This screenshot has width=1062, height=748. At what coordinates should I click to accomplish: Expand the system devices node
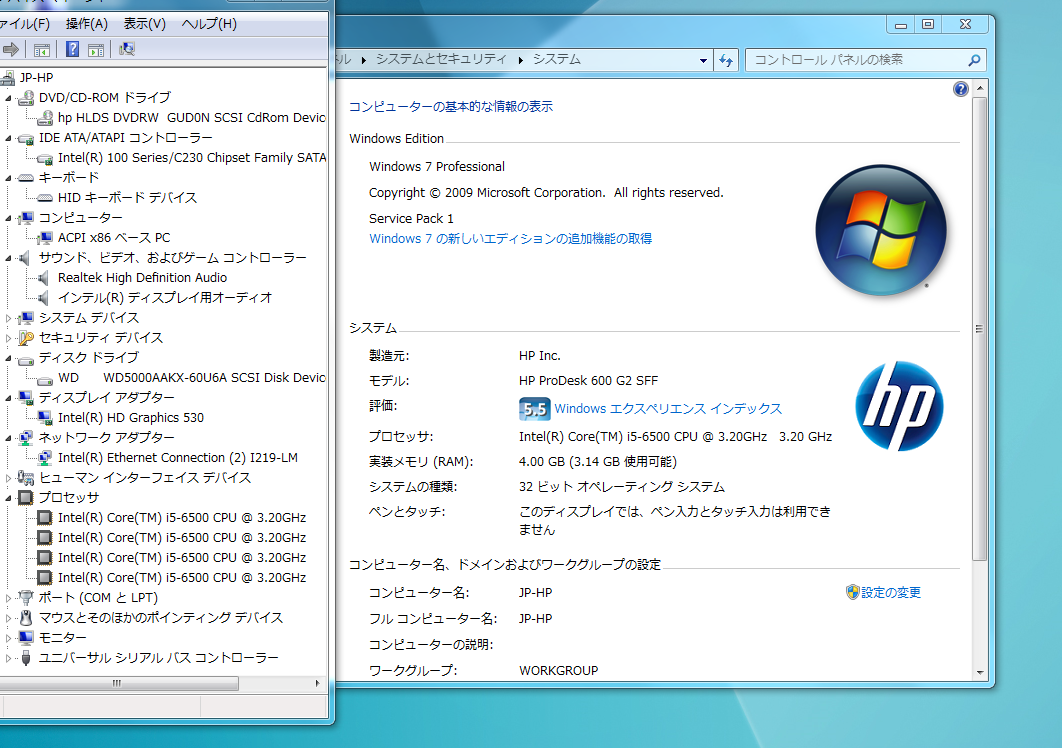coord(9,318)
